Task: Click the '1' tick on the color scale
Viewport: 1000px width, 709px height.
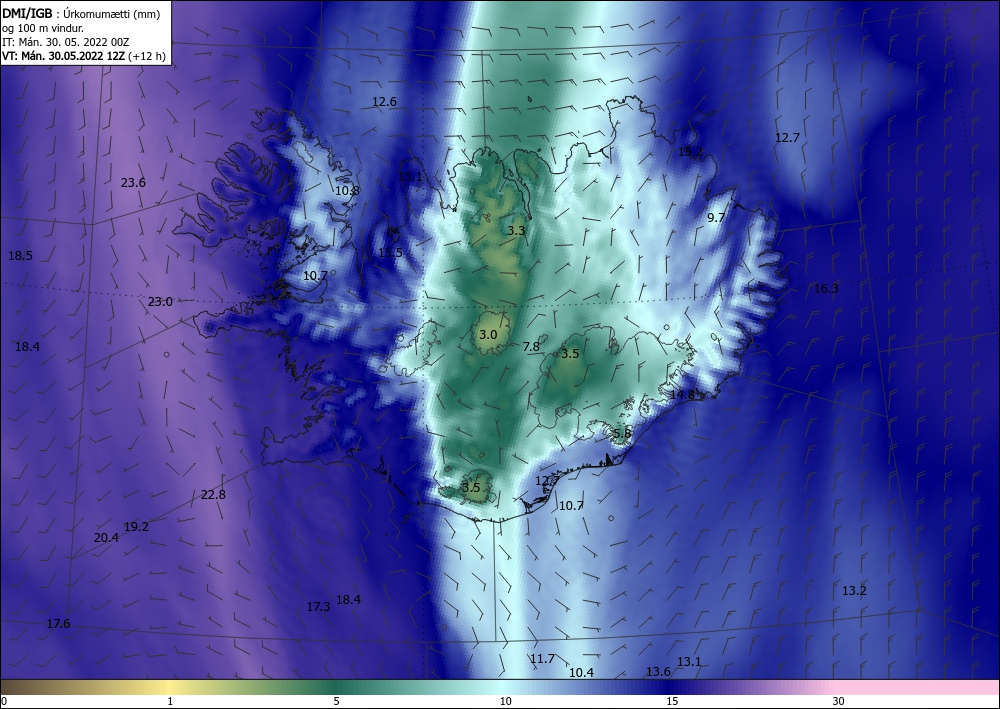Action: point(170,702)
